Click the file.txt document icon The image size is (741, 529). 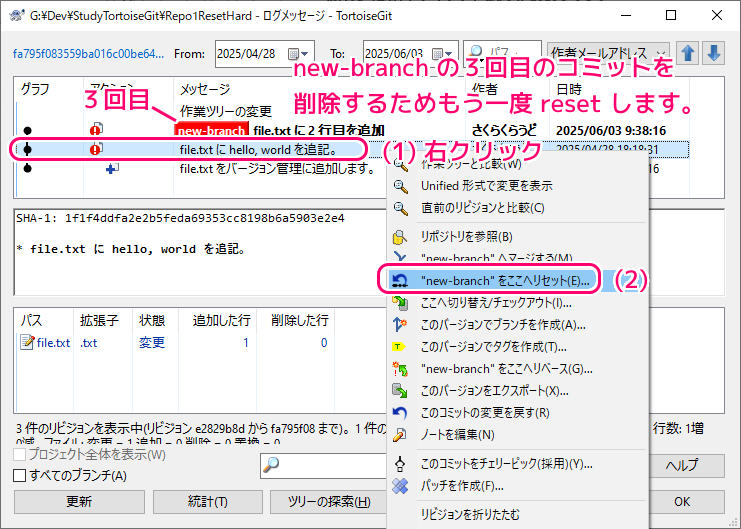pos(27,342)
